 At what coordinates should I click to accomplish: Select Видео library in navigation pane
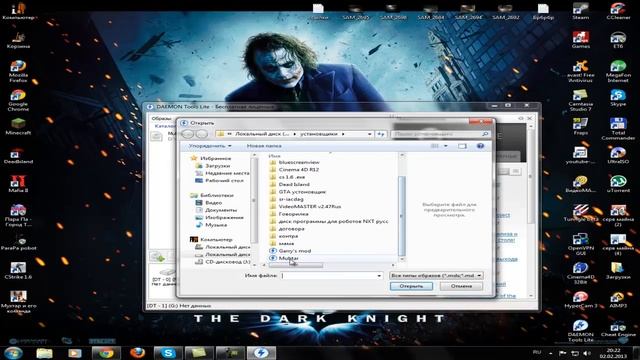pos(213,203)
